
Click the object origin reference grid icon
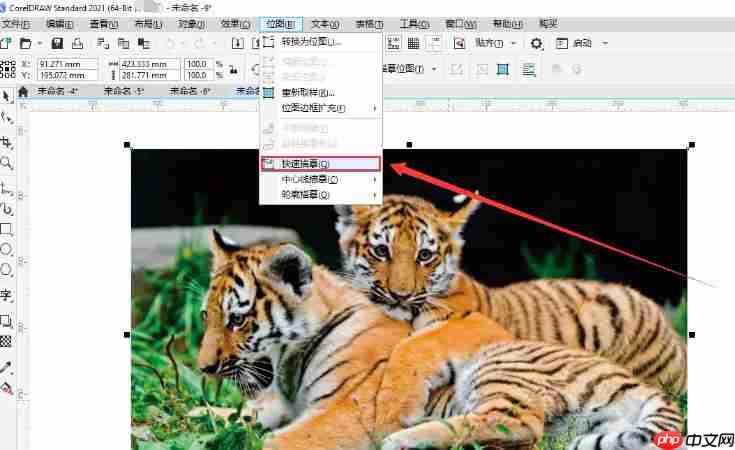pos(8,69)
